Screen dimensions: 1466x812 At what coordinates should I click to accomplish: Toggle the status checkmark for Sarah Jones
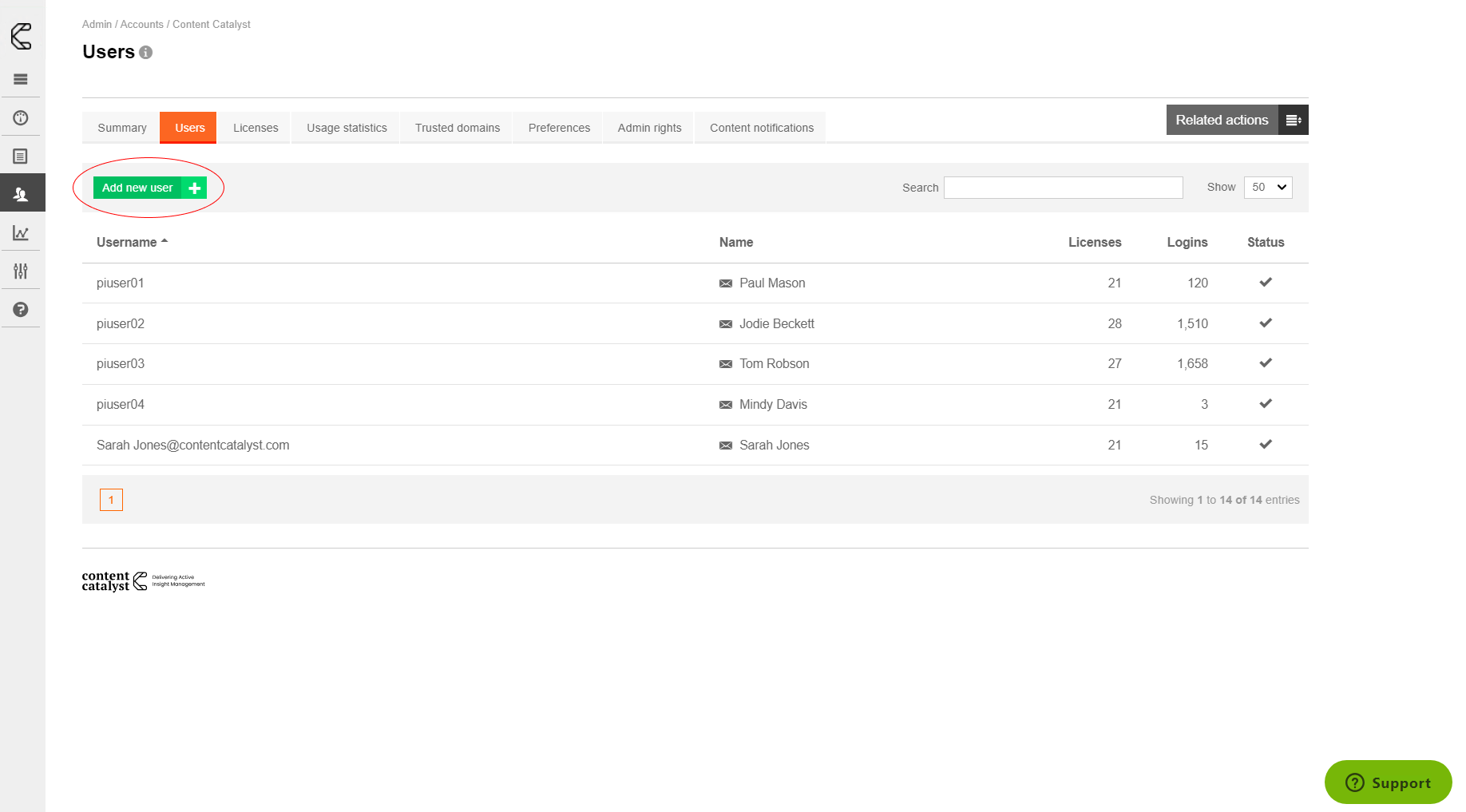[1265, 445]
